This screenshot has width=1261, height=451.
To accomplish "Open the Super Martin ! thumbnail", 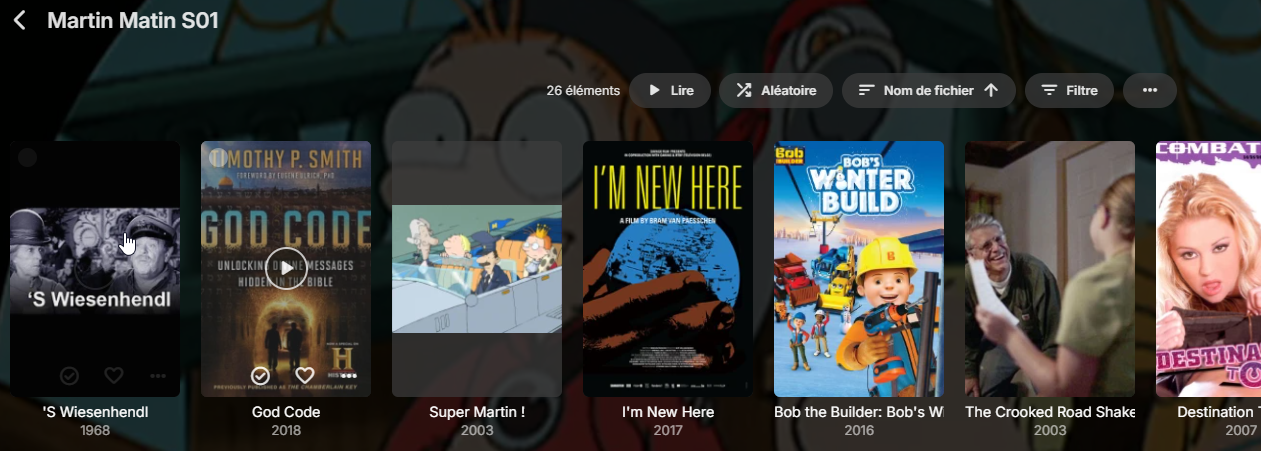I will click(x=477, y=268).
